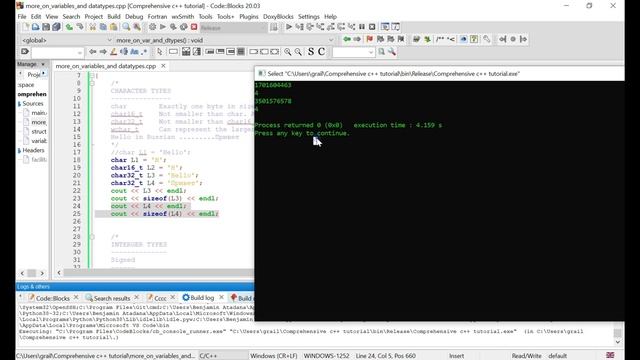Click the Find magnifier icon
640x360 pixels.
126,27
